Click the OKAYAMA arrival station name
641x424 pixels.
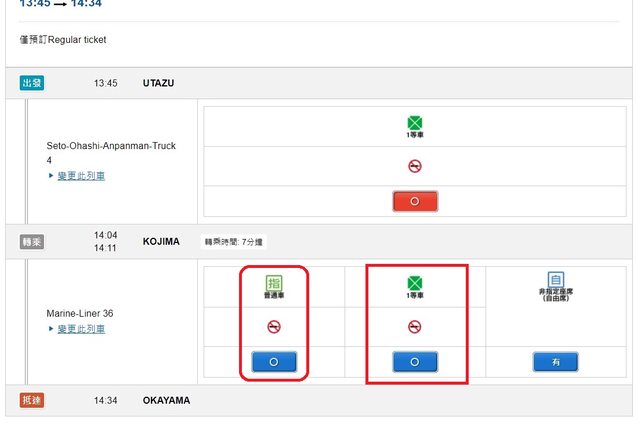[166, 400]
